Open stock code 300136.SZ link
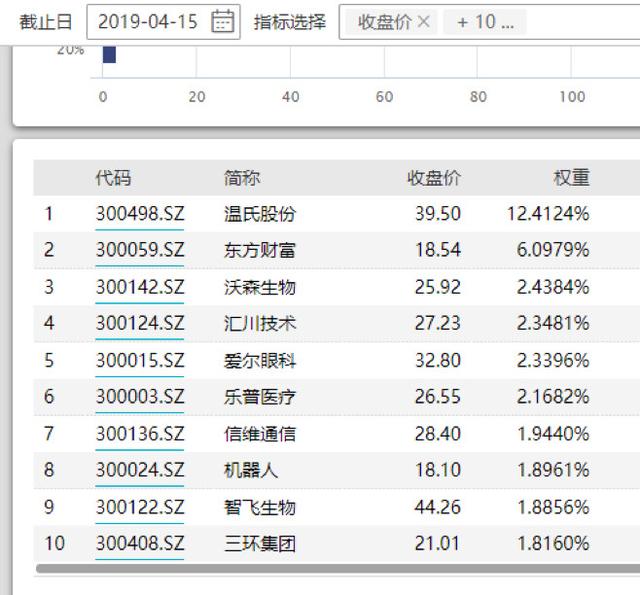Image resolution: width=640 pixels, height=595 pixels. tap(140, 433)
